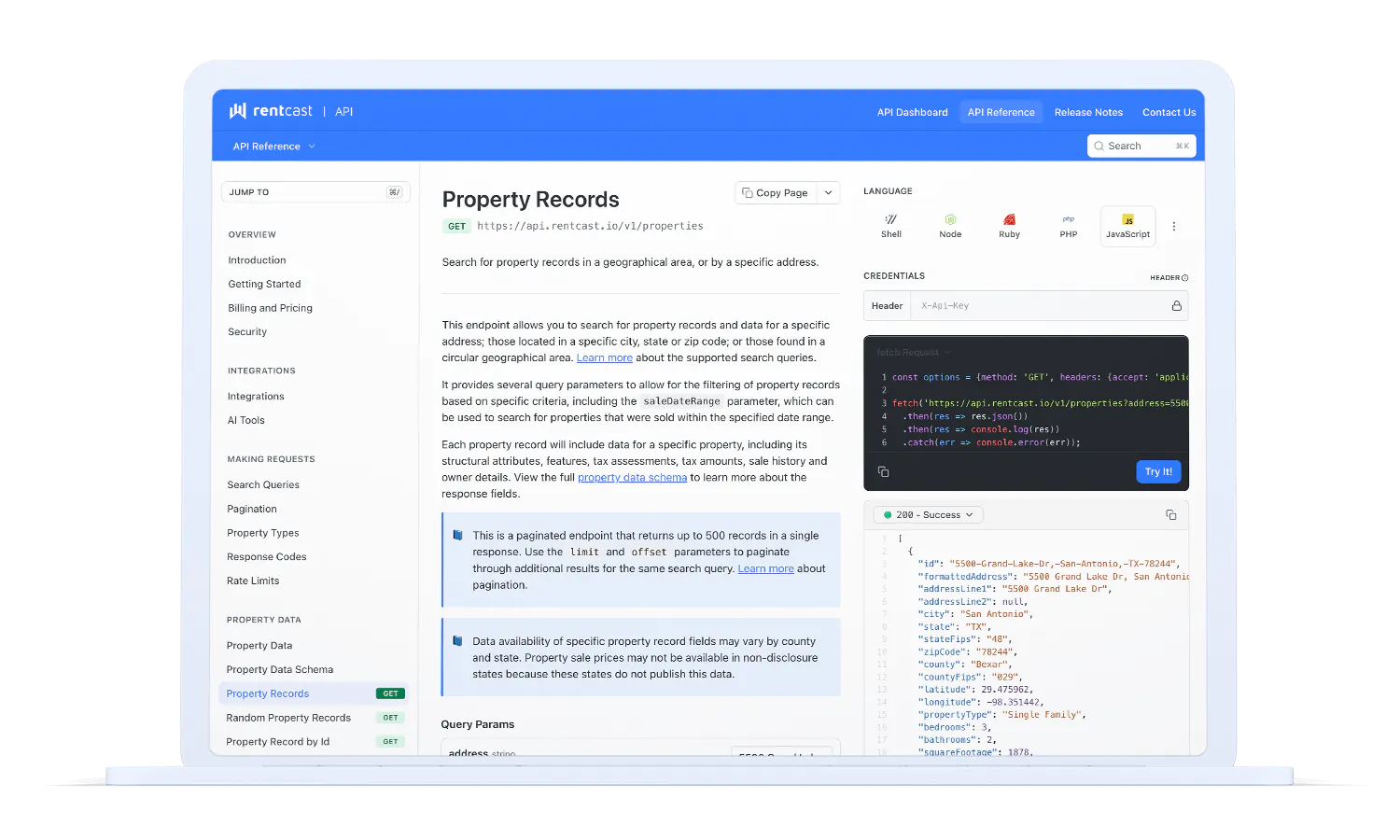Click the Query Params heading
This screenshot has height=840, width=1400.
coord(478,725)
